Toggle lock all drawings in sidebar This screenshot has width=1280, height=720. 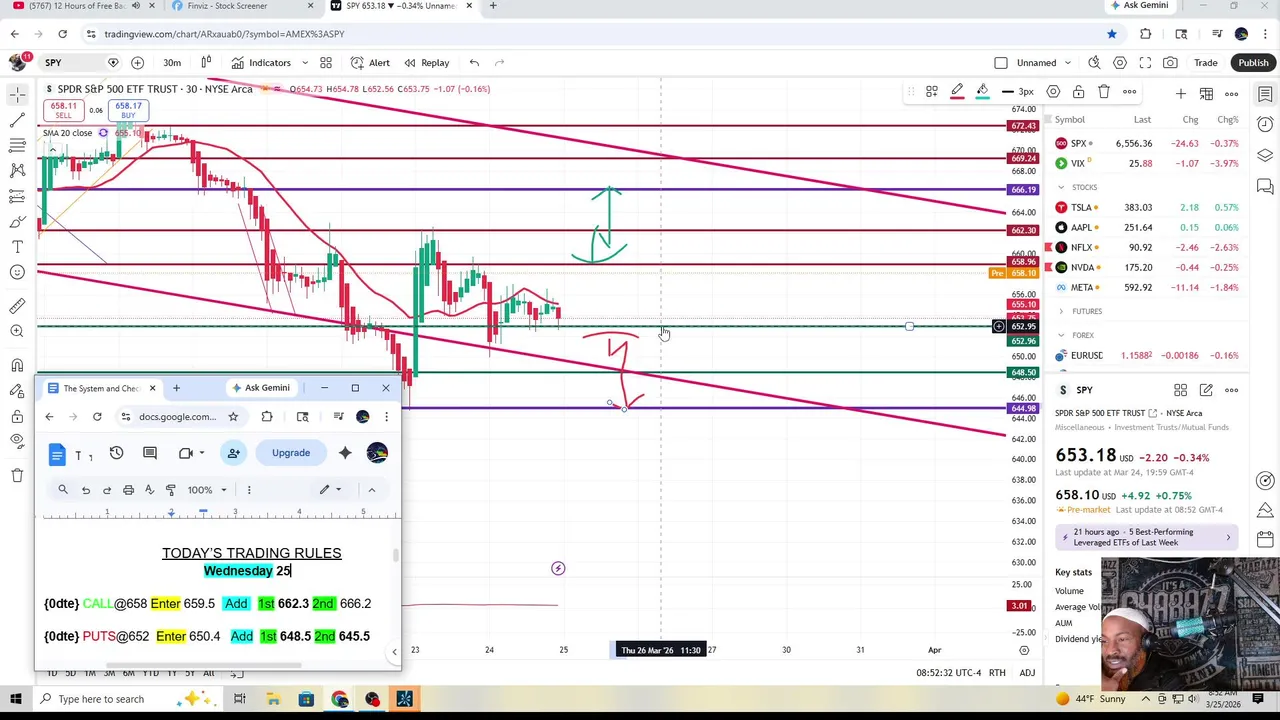coord(17,416)
